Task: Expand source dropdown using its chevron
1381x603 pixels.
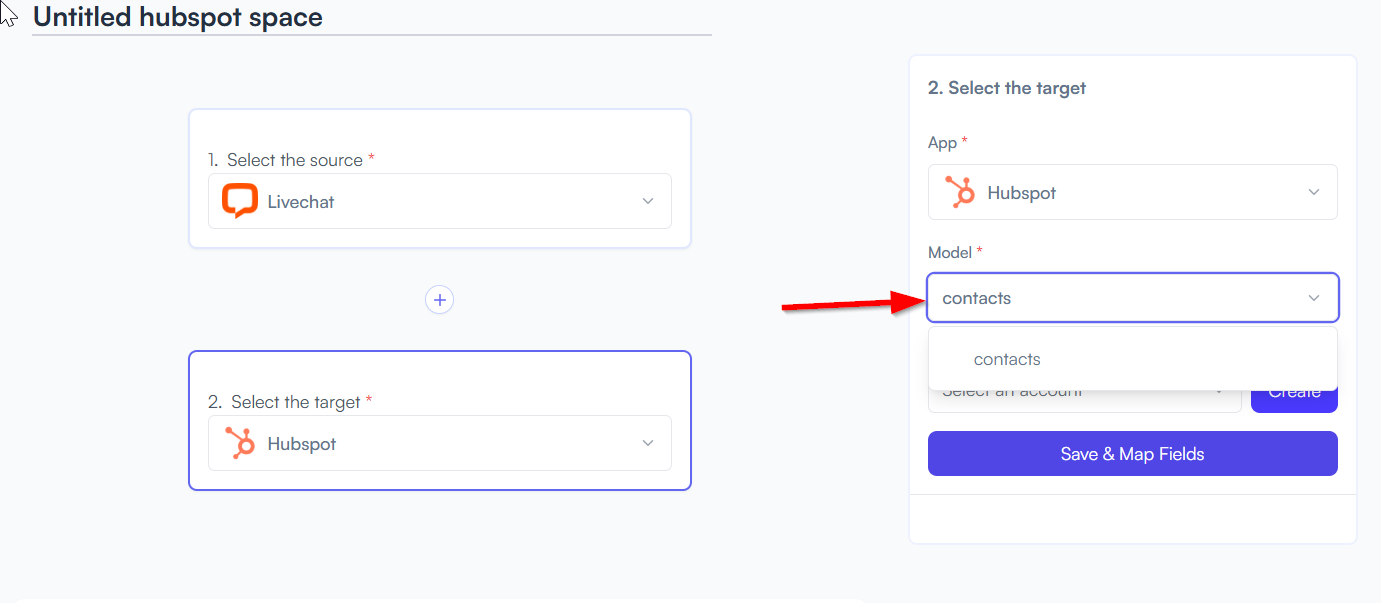Action: (x=648, y=201)
